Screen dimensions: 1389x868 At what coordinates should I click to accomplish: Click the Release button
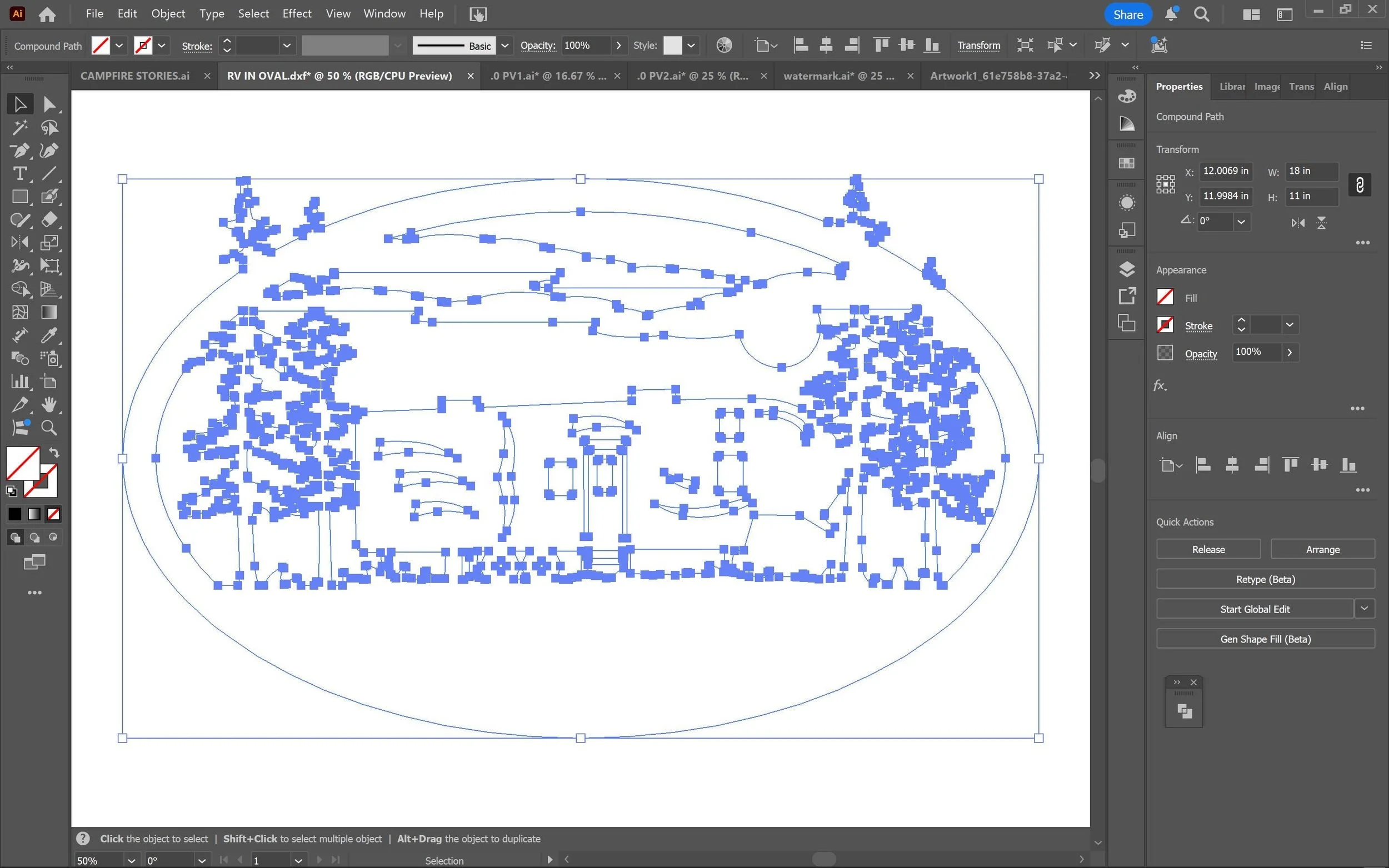[x=1208, y=549]
